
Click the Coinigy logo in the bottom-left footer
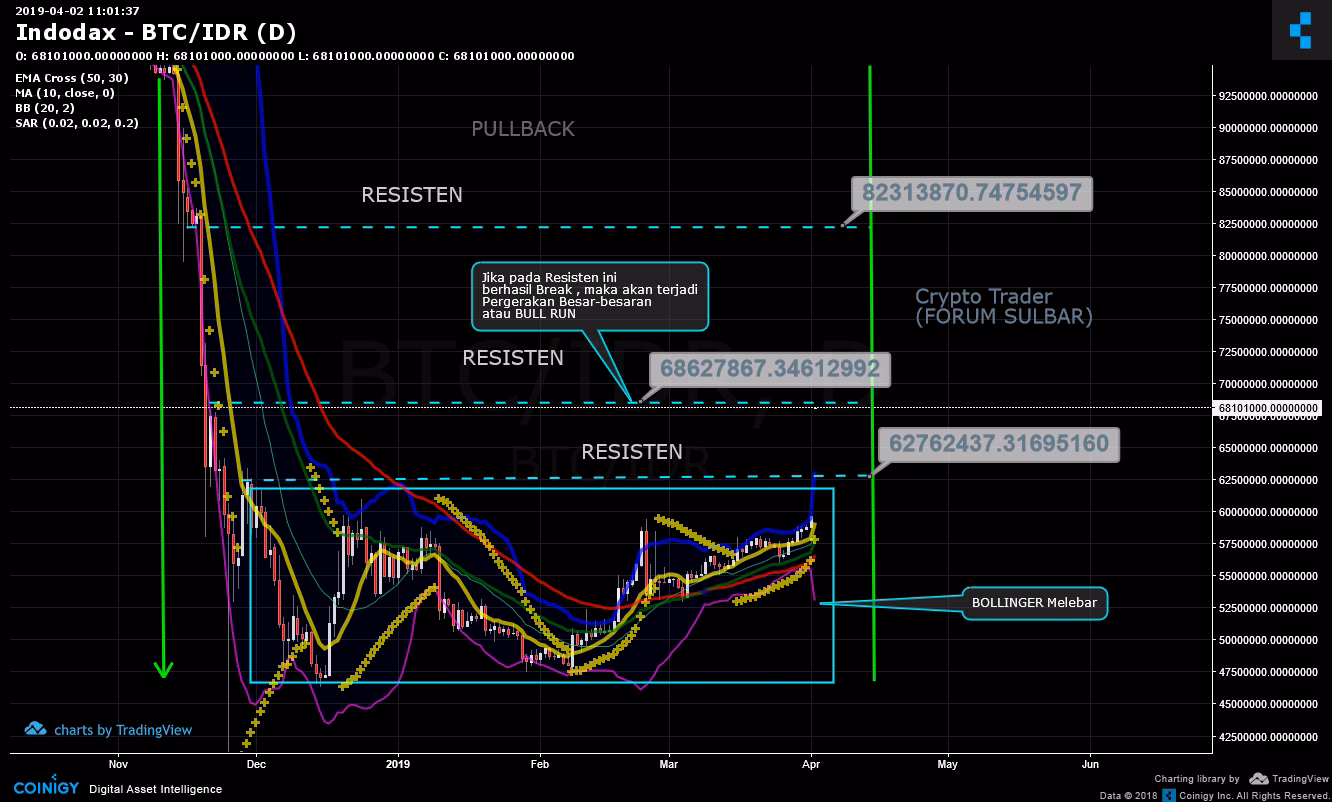tap(46, 788)
